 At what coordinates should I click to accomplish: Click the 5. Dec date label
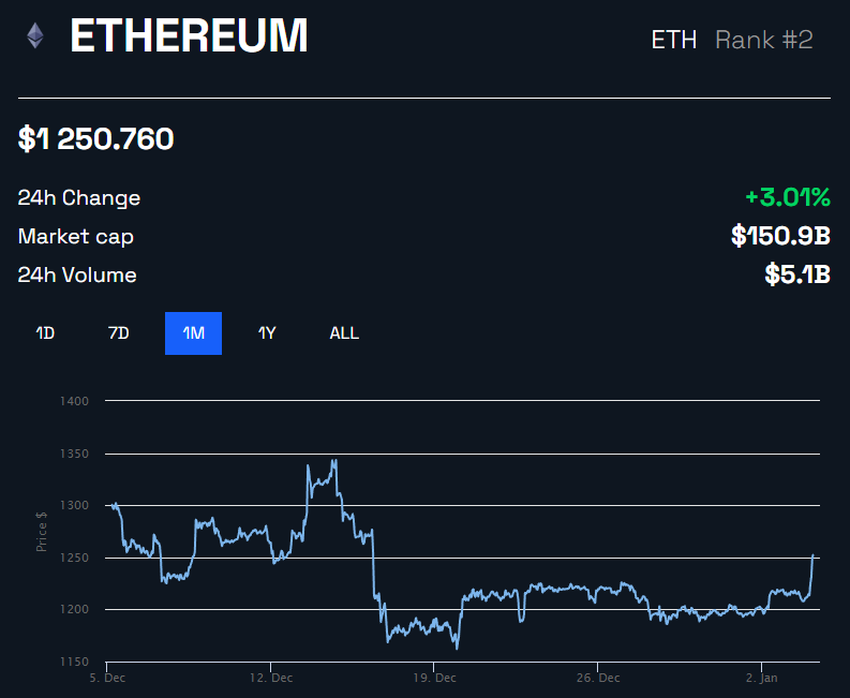107,678
